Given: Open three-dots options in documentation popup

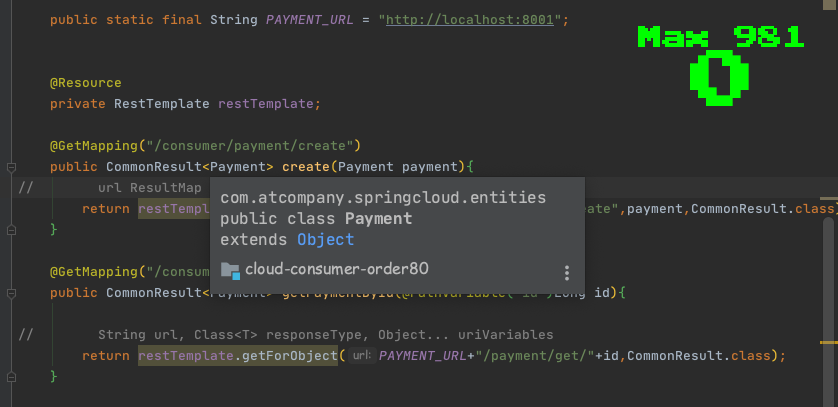Looking at the screenshot, I should click(x=567, y=273).
